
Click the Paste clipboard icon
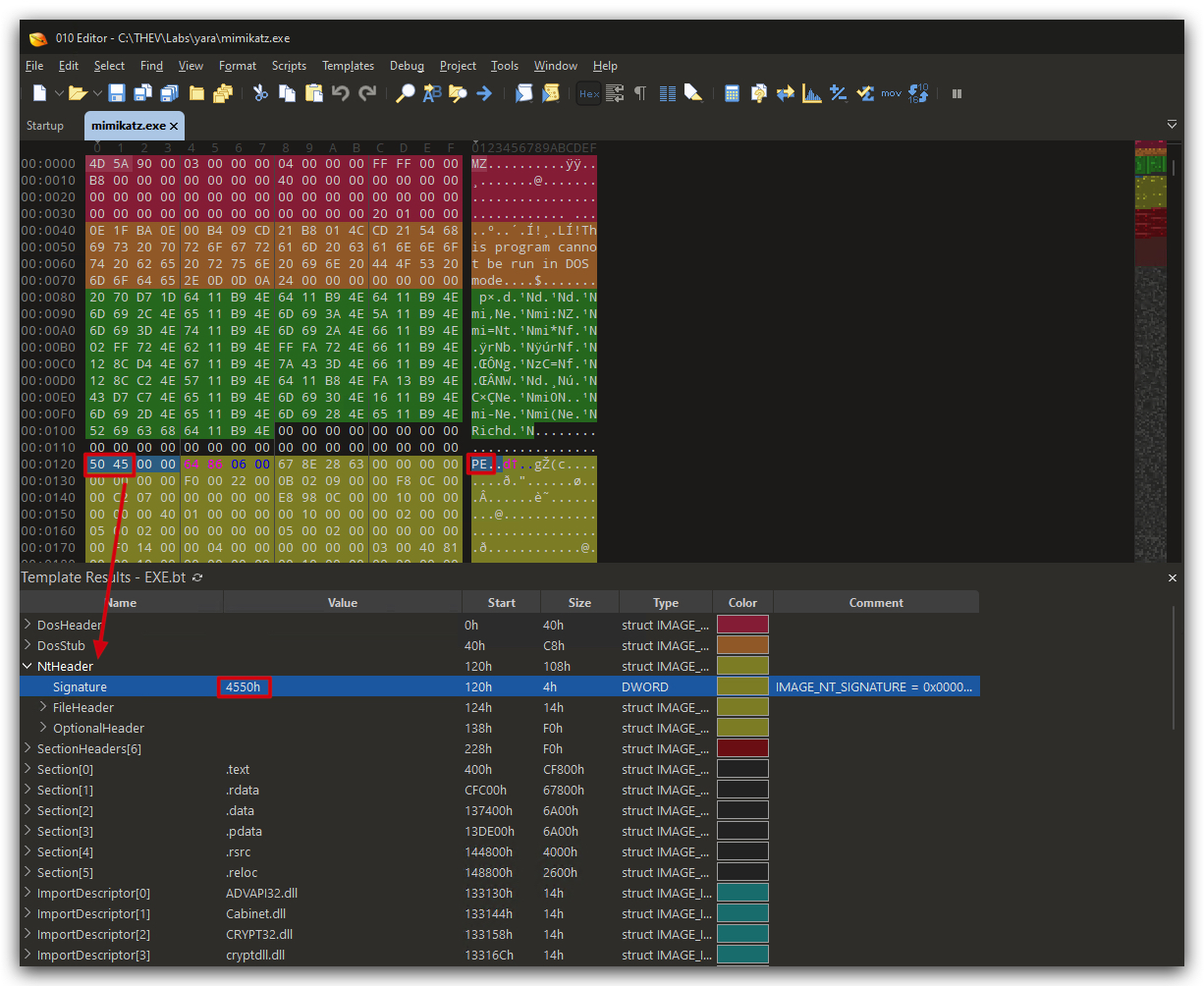(x=314, y=93)
